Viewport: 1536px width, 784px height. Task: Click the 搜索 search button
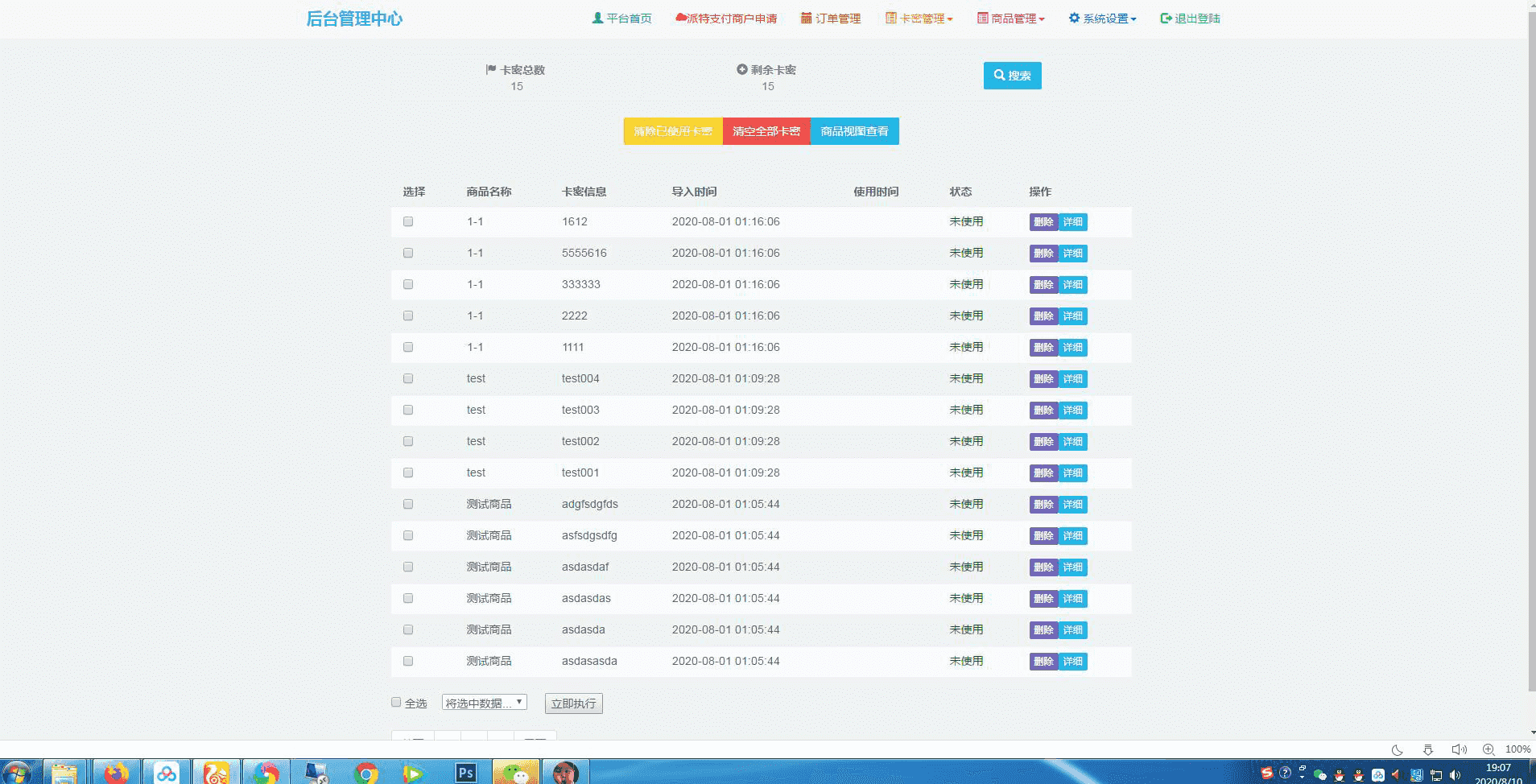(x=1012, y=76)
